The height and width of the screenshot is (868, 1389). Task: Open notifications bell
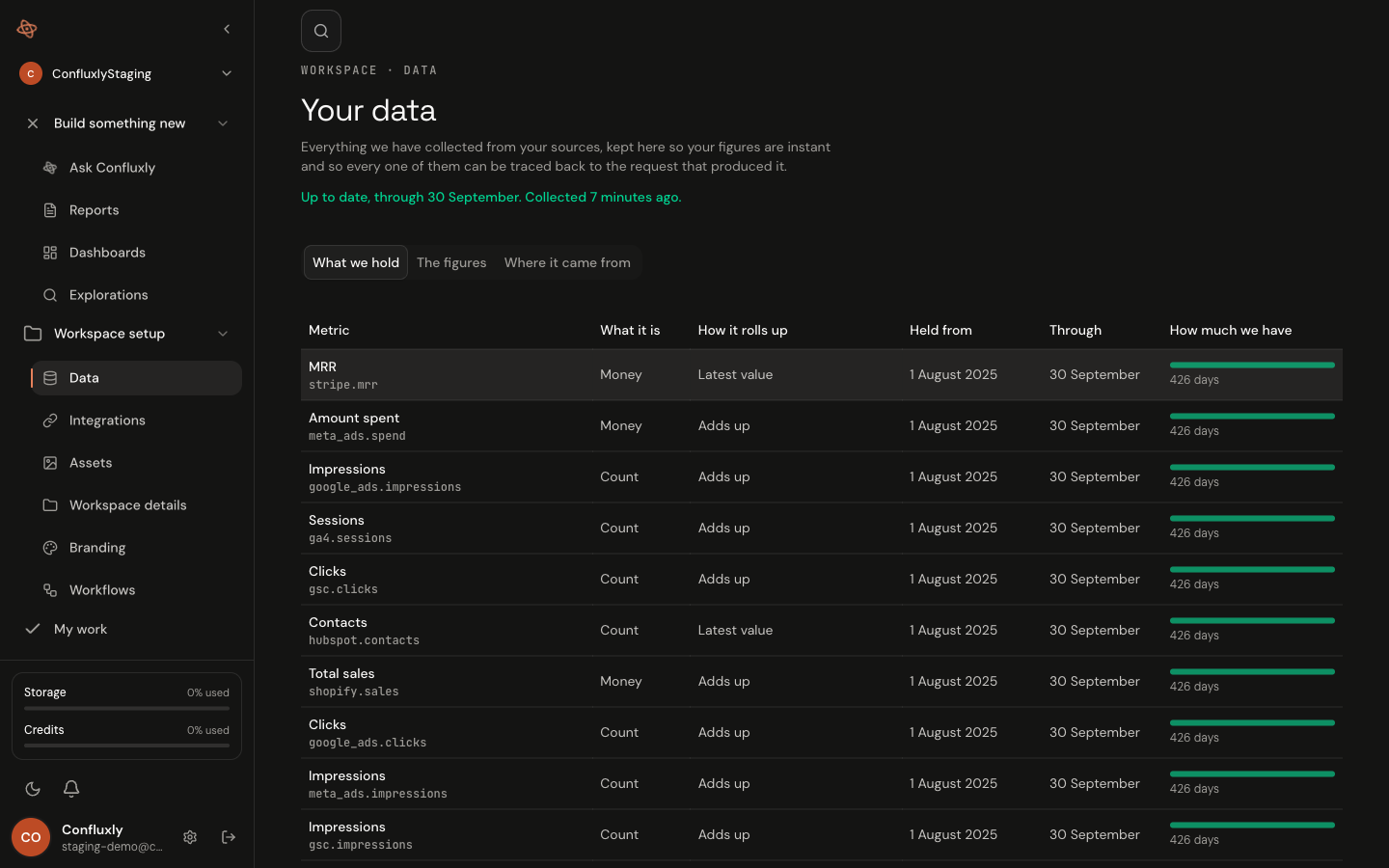coord(71,789)
